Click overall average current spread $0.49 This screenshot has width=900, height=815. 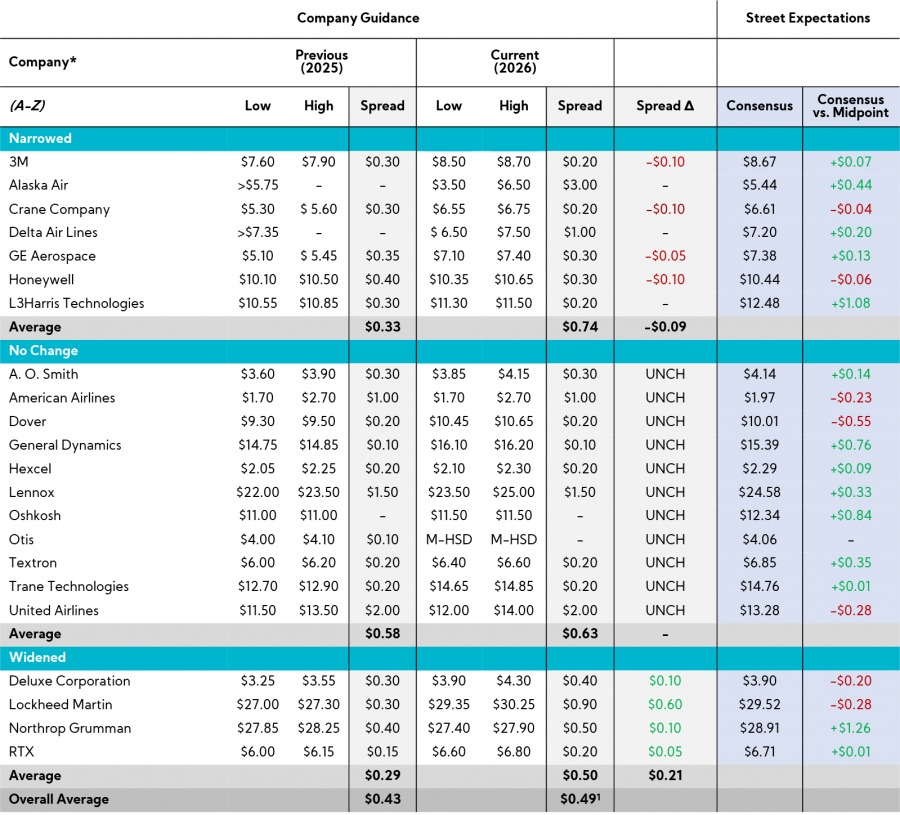coord(580,800)
